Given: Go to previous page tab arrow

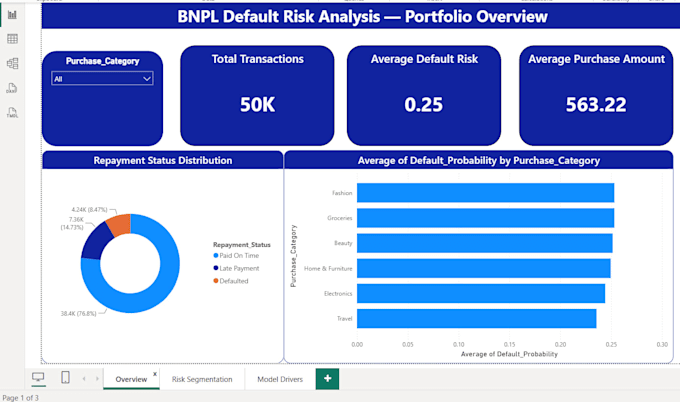Looking at the screenshot, I should tap(84, 379).
